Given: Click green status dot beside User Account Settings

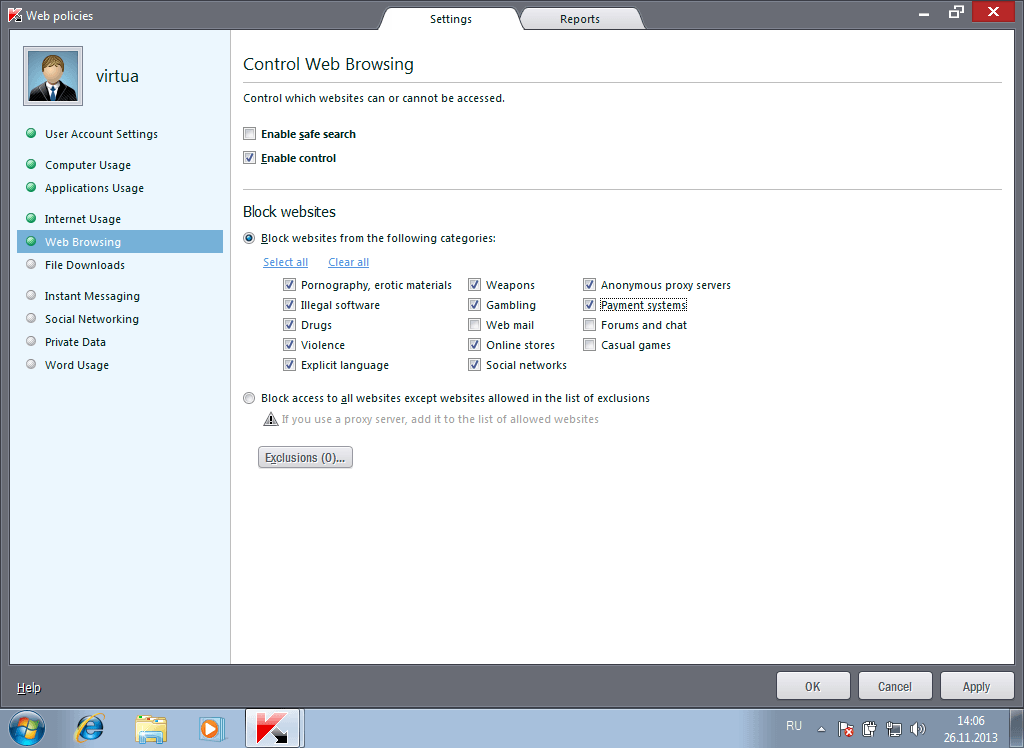Looking at the screenshot, I should pyautogui.click(x=31, y=133).
